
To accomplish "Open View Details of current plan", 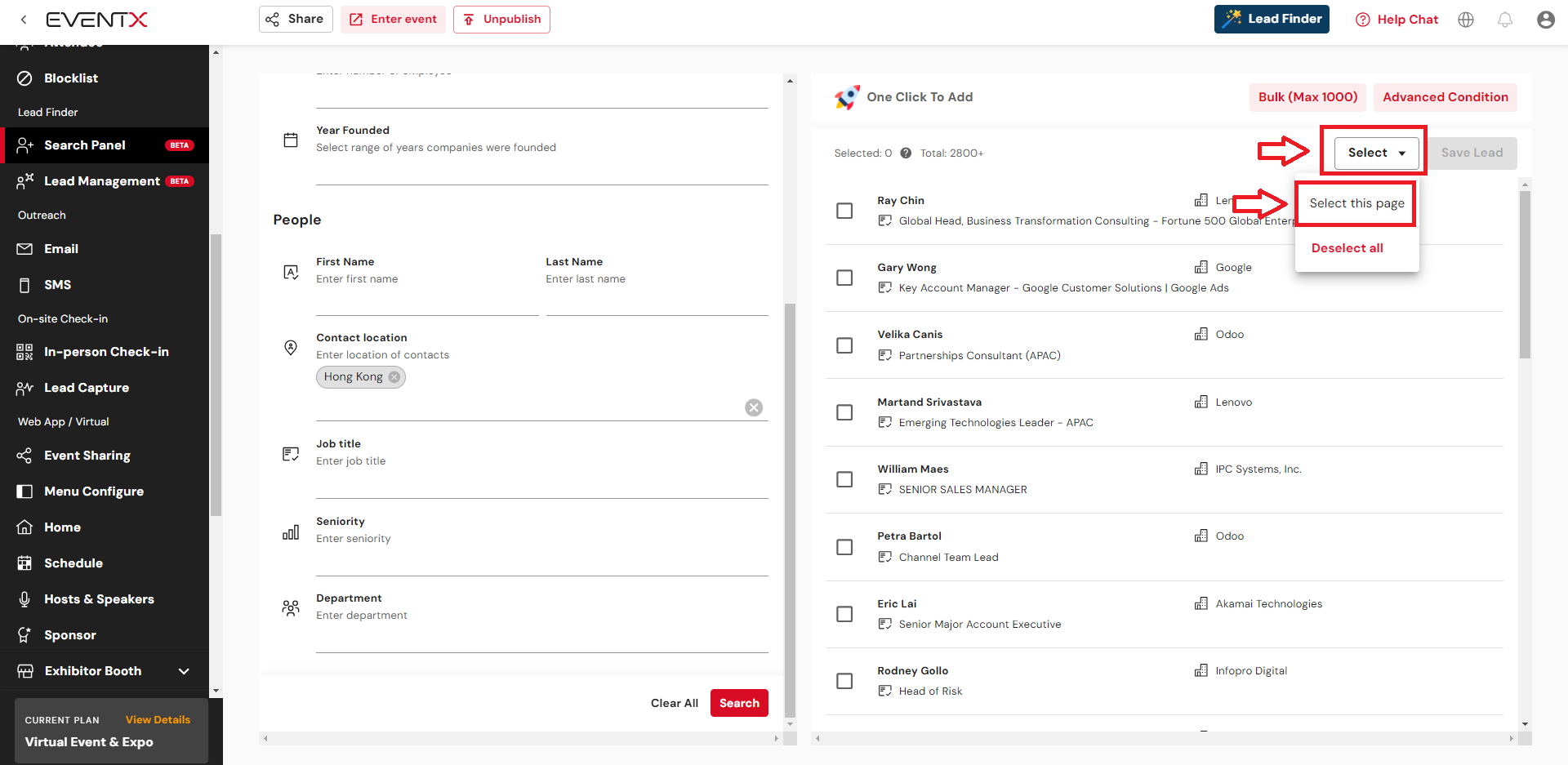I will (158, 719).
